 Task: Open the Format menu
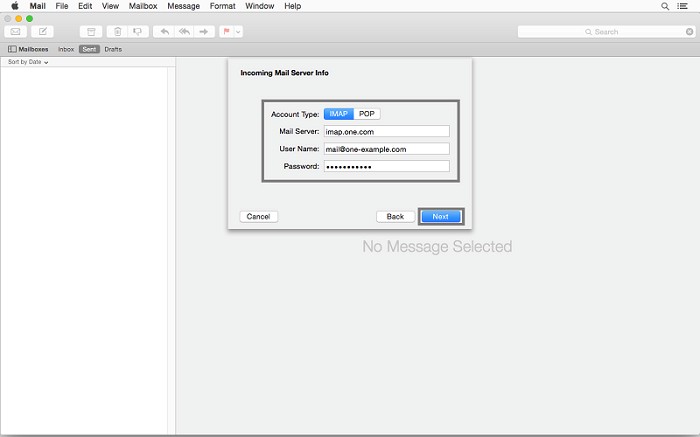click(222, 6)
